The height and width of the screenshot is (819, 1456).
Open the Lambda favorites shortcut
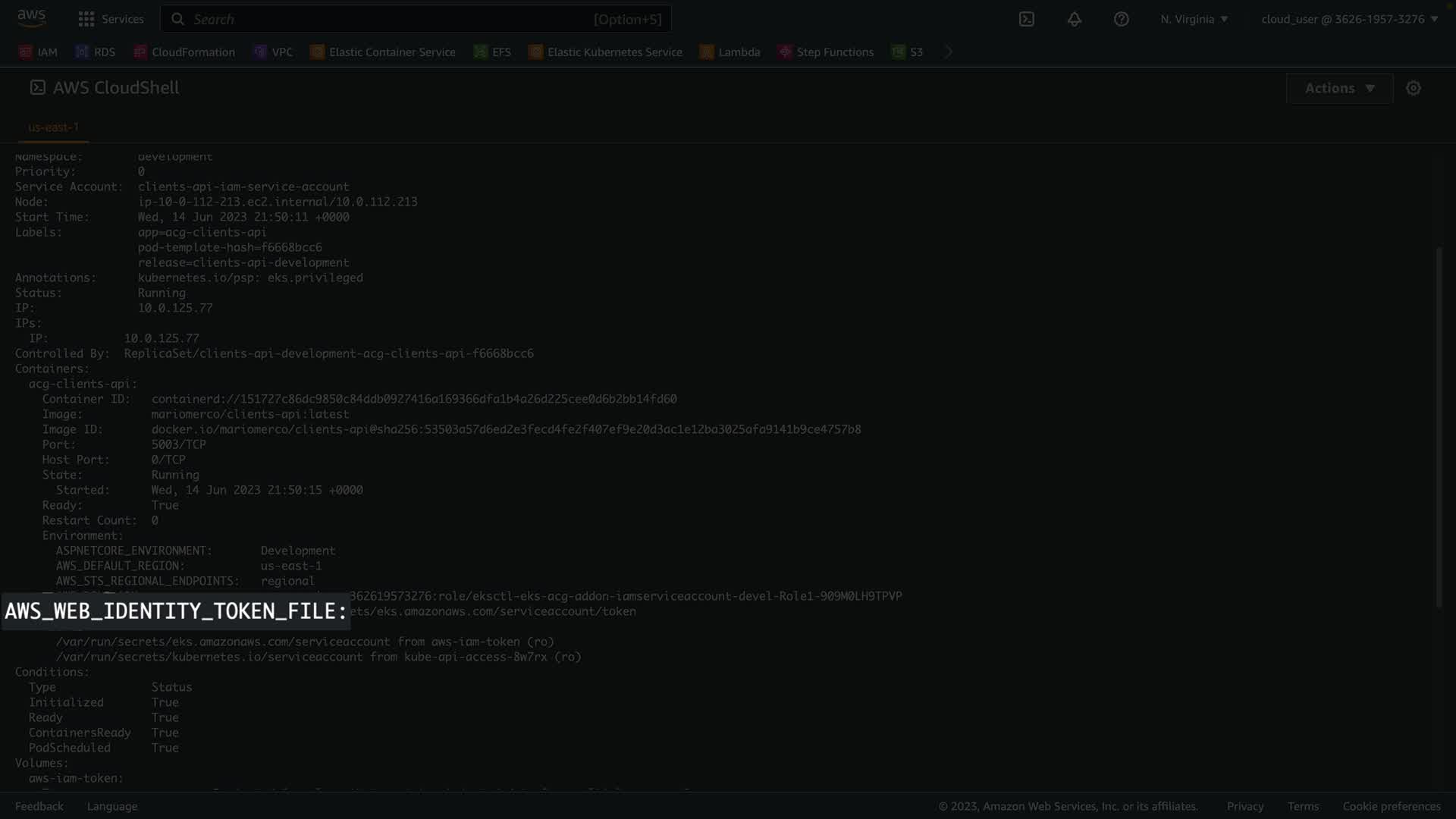pyautogui.click(x=730, y=52)
